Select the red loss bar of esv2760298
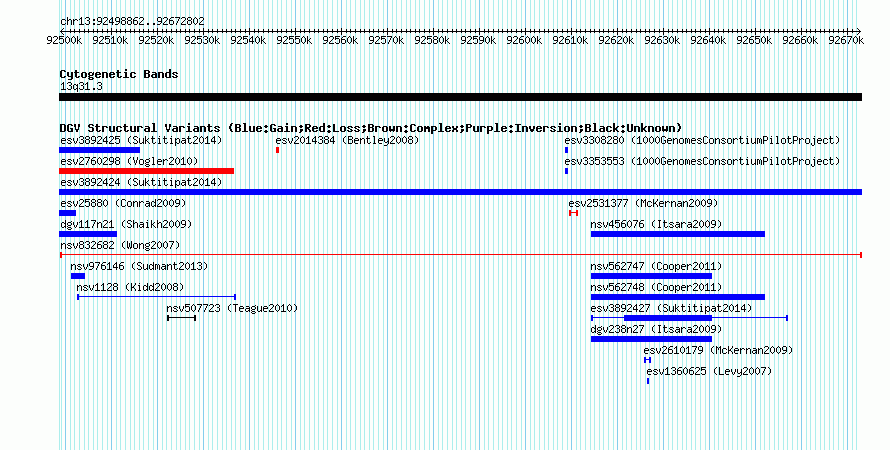The height and width of the screenshot is (450, 890). pyautogui.click(x=146, y=171)
